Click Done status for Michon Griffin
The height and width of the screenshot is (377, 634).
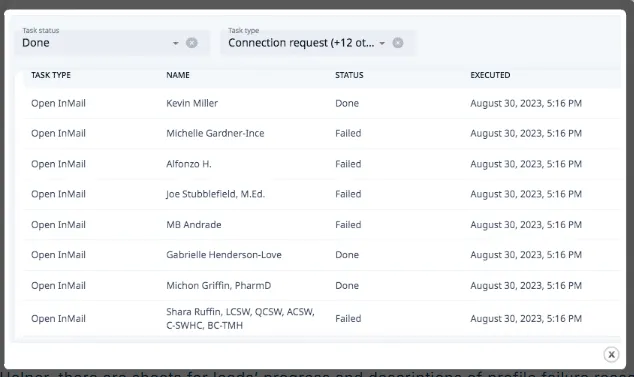click(x=347, y=286)
